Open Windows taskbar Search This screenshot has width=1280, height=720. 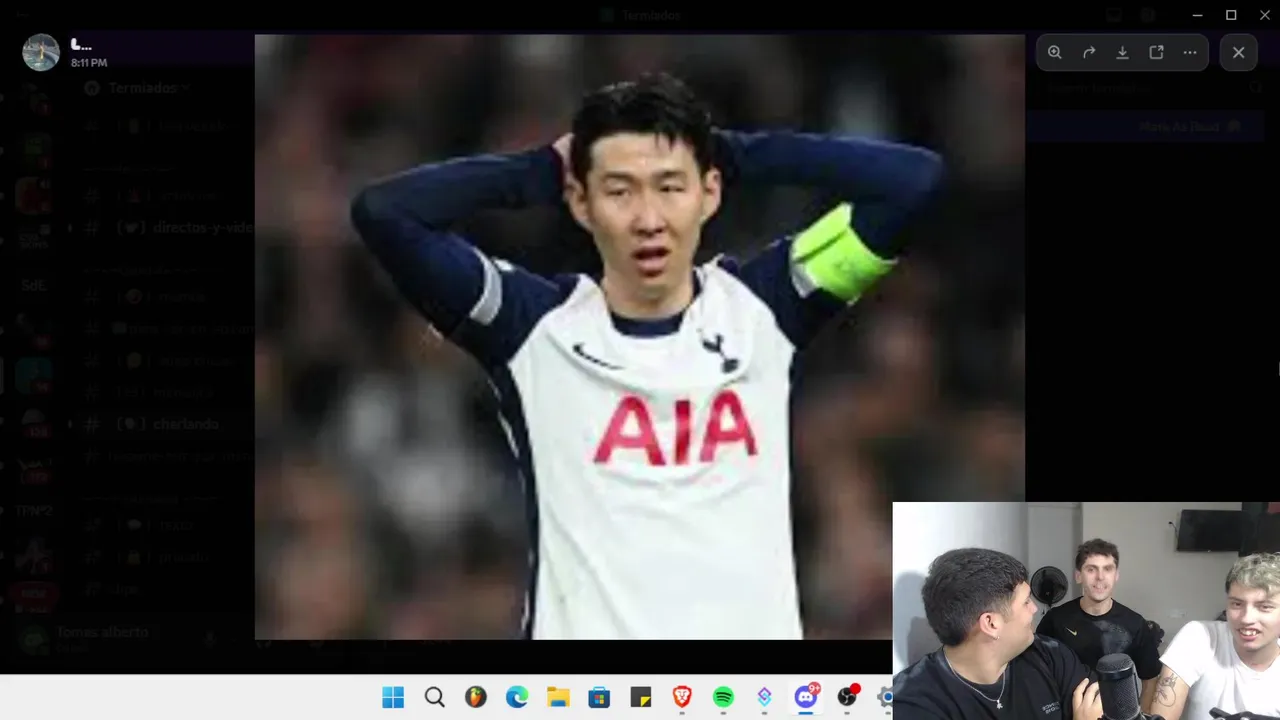pyautogui.click(x=434, y=697)
